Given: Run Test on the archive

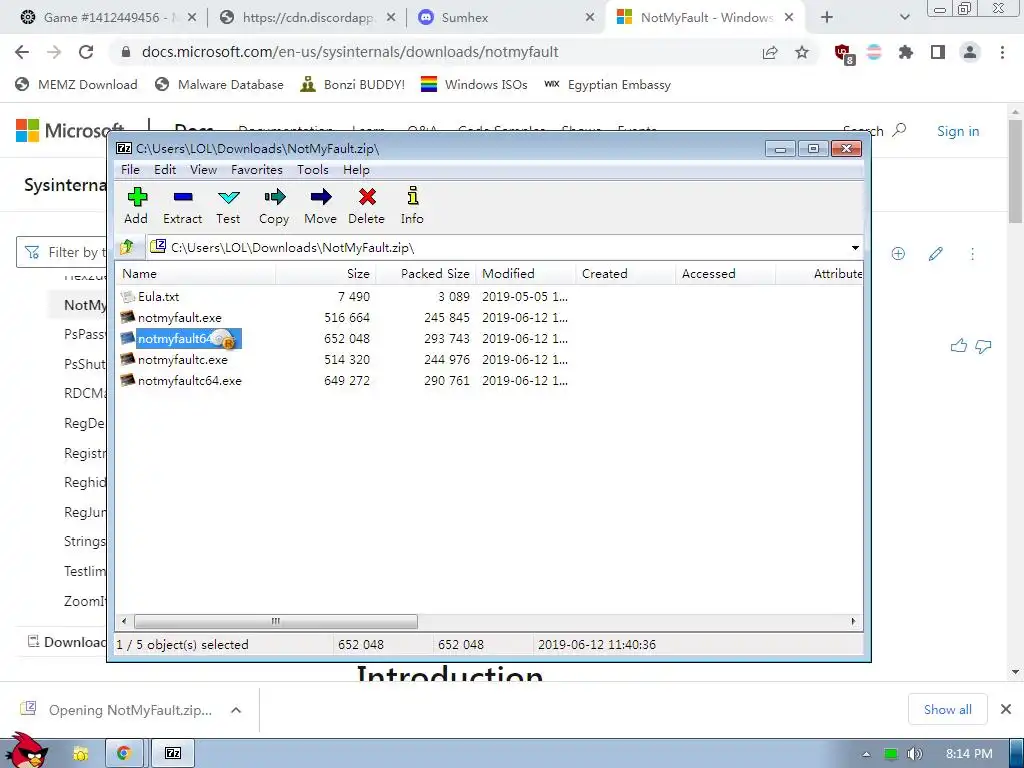Looking at the screenshot, I should (x=228, y=205).
